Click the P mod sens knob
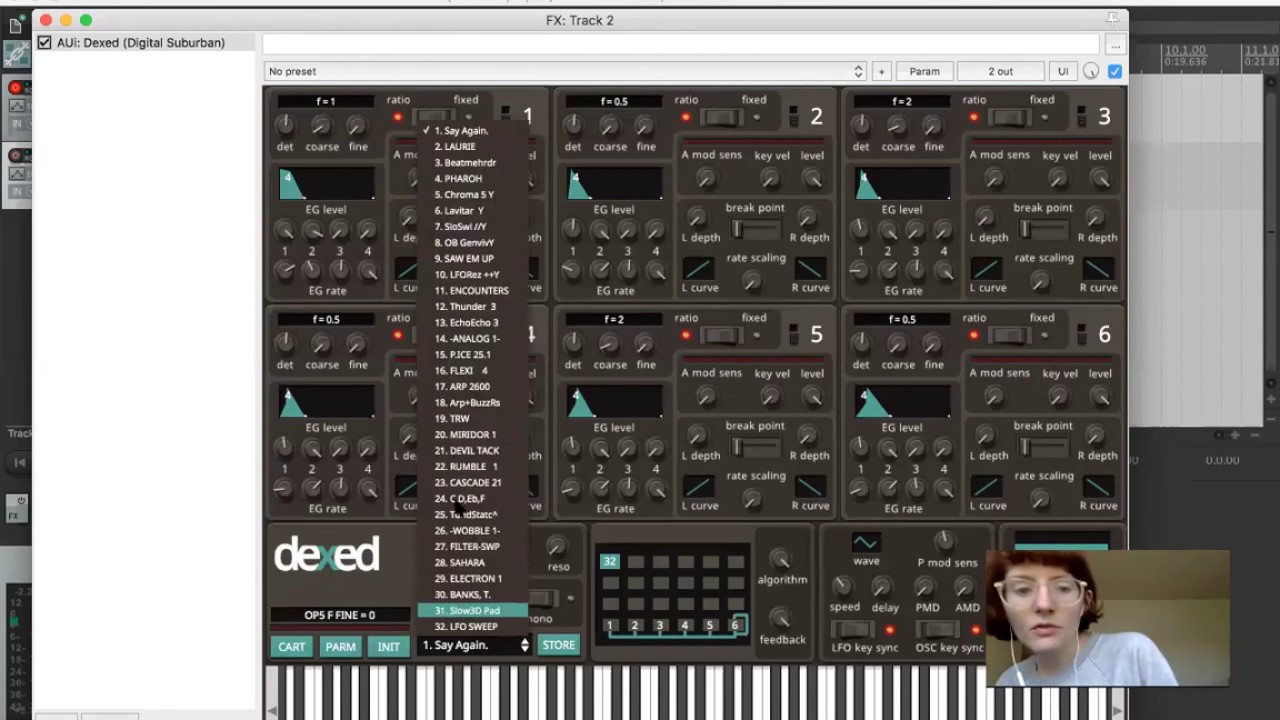 pyautogui.click(x=944, y=541)
